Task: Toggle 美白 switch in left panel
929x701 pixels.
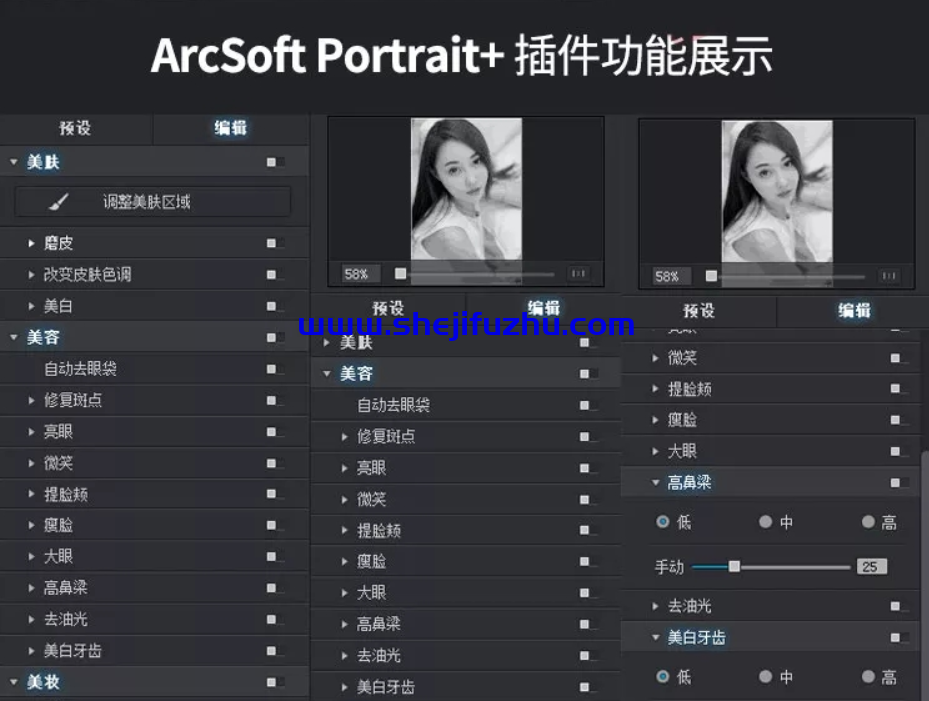Action: pos(275,306)
